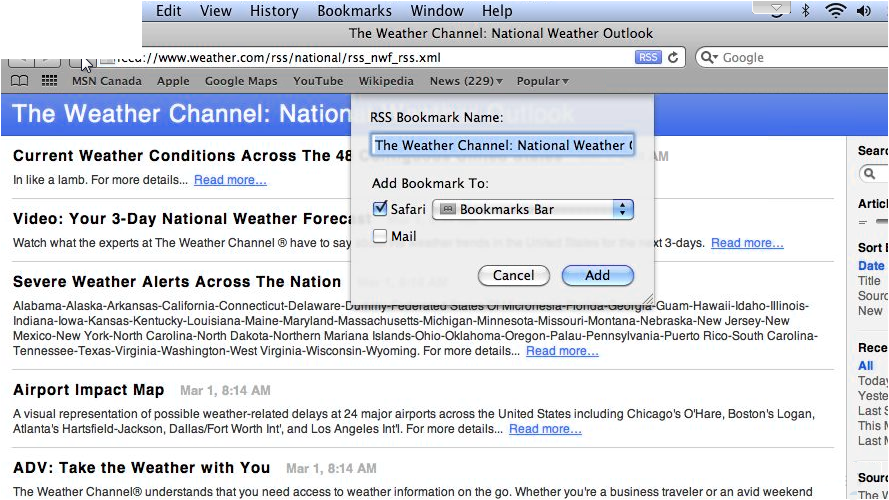Screen dimensions: 889x500
Task: Open Read more for Severe Weather Alerts
Action: [562, 351]
